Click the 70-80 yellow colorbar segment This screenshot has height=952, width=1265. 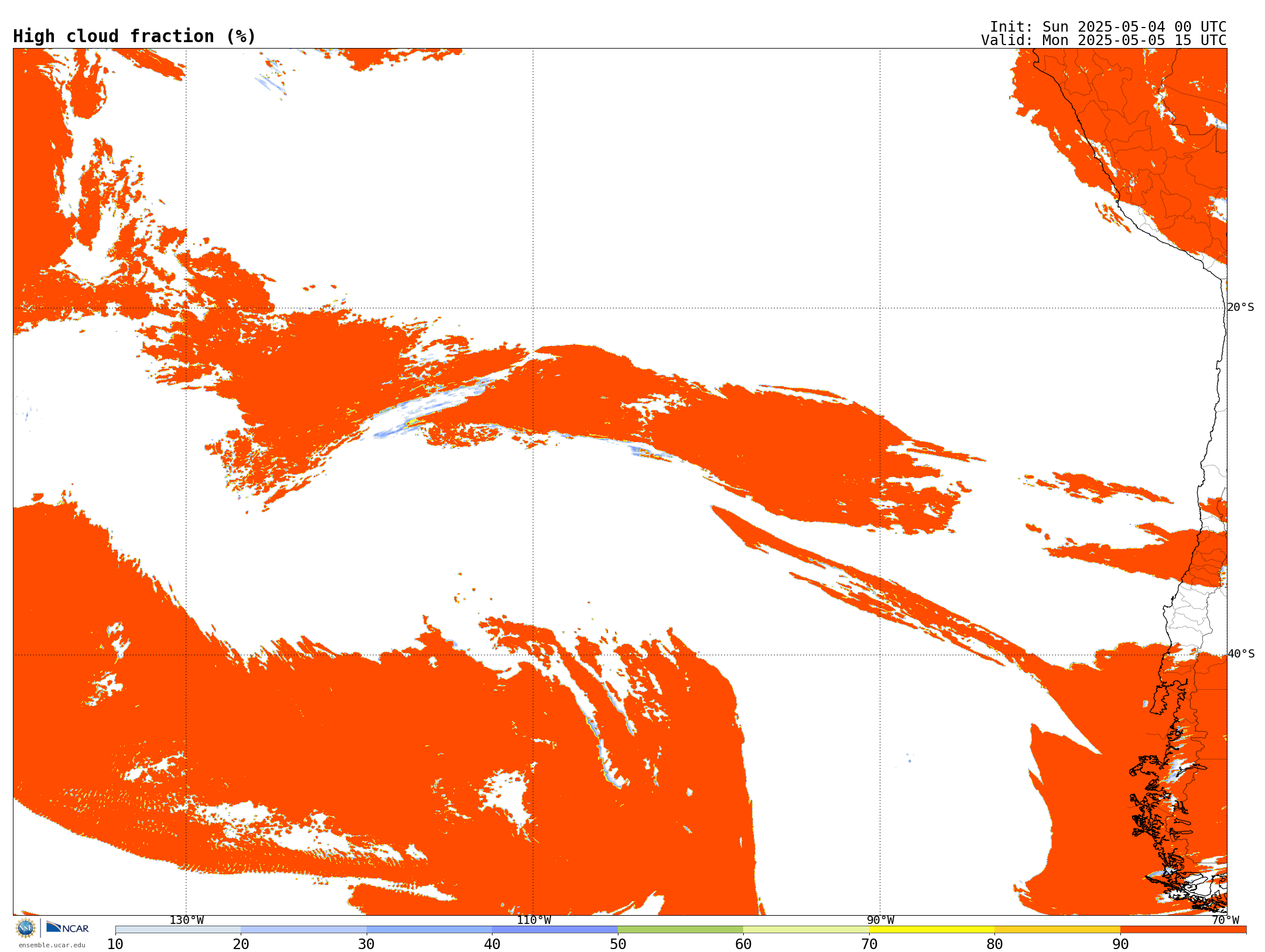click(x=932, y=930)
